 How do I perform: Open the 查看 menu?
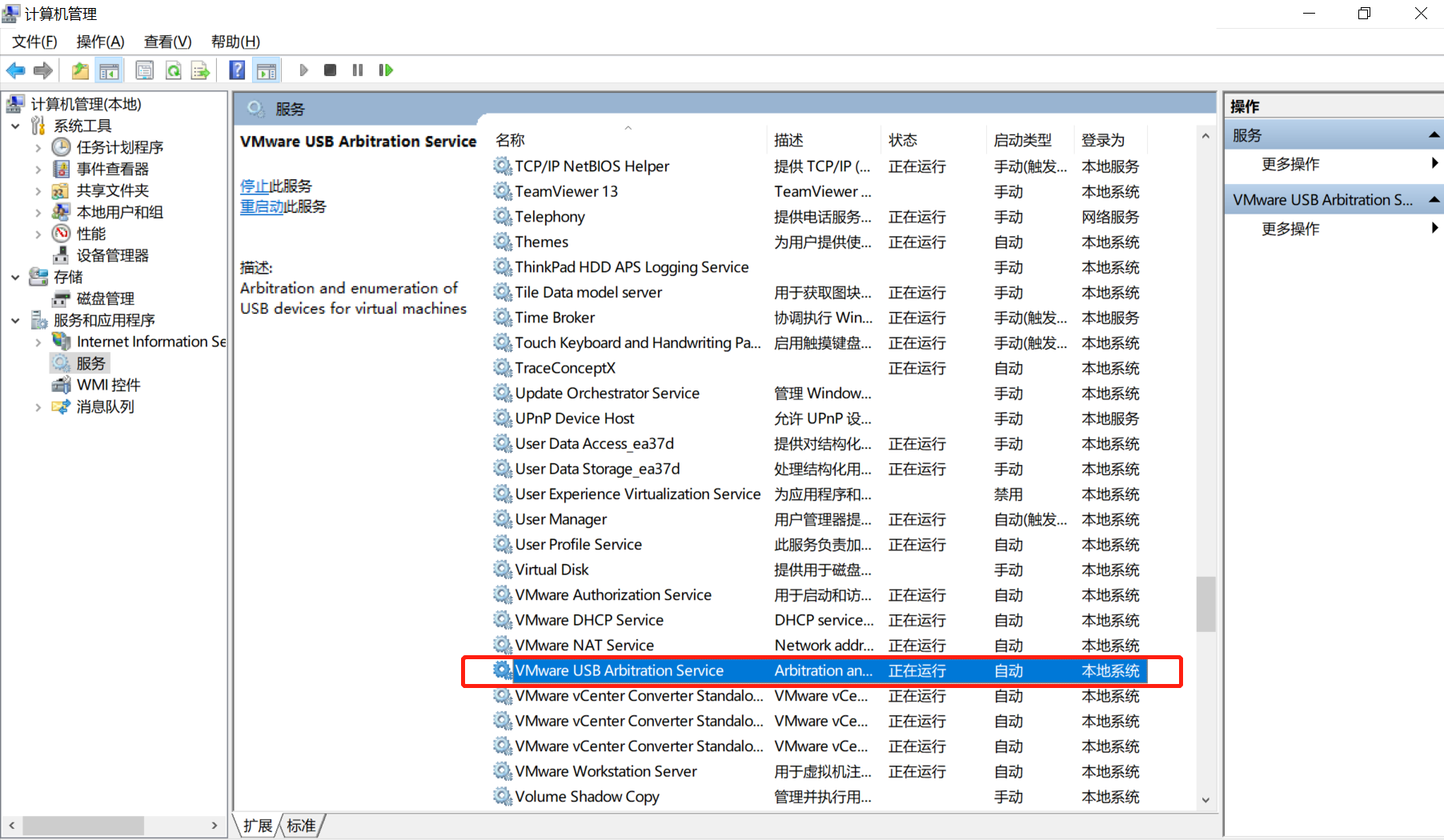point(166,41)
